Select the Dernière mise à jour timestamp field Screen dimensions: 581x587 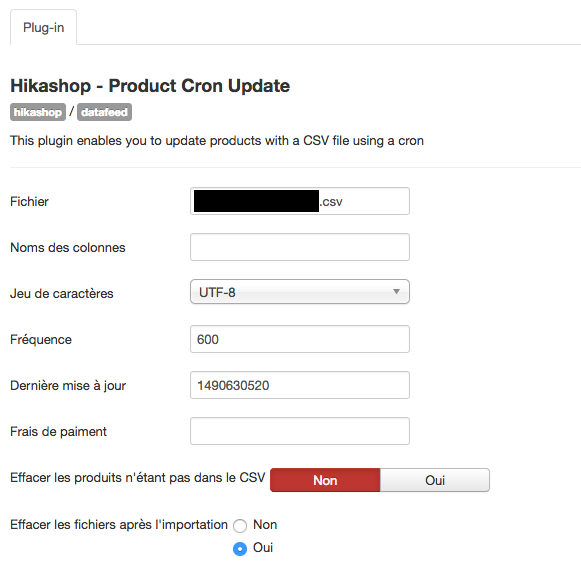300,385
